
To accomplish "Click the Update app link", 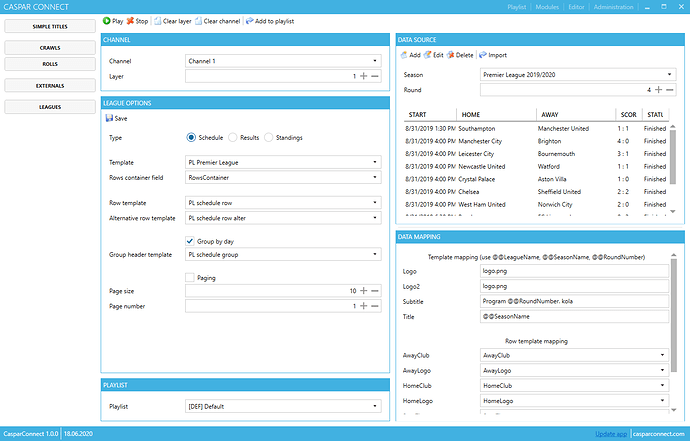I will tap(611, 434).
